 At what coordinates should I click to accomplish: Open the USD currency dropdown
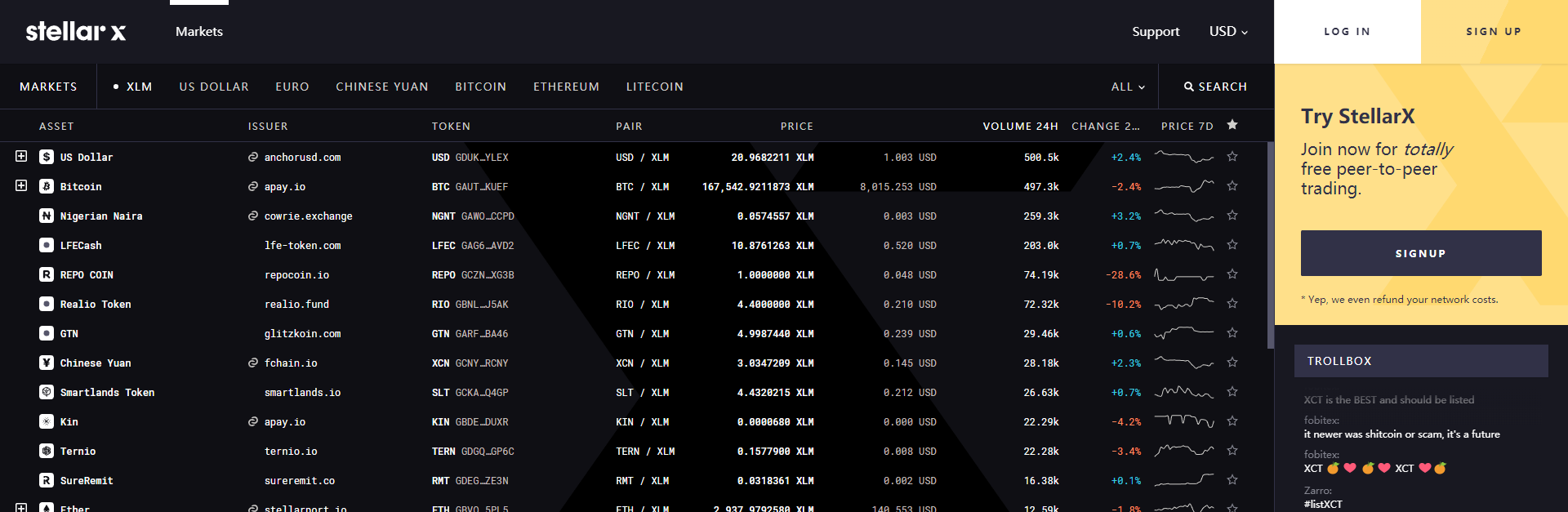[x=1228, y=31]
